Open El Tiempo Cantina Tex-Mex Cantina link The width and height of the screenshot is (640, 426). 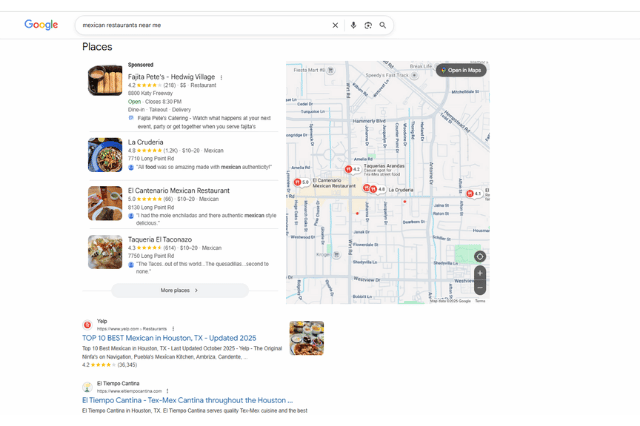pos(187,400)
